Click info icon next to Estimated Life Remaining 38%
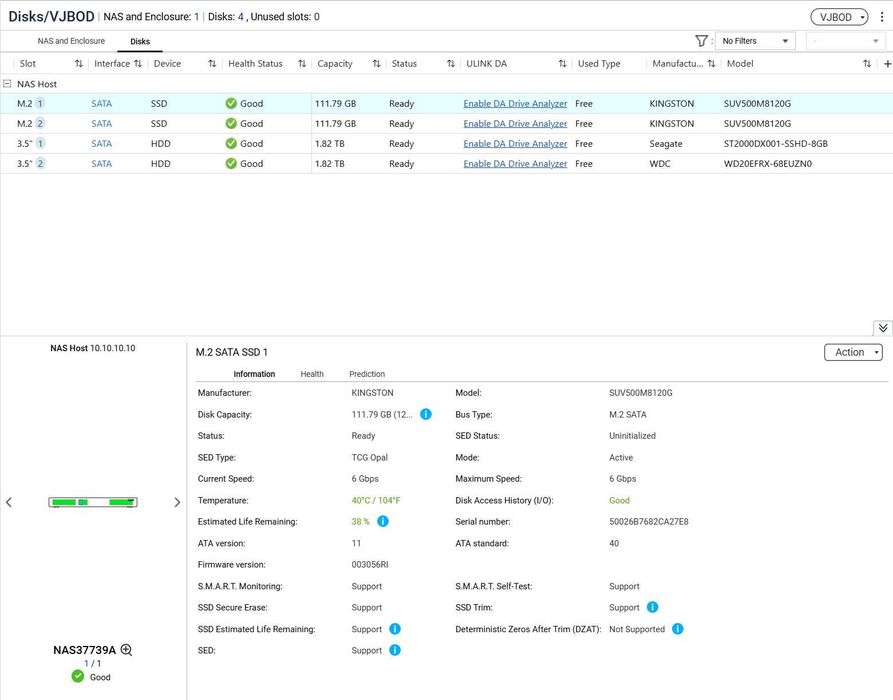The height and width of the screenshot is (700, 893). [383, 521]
